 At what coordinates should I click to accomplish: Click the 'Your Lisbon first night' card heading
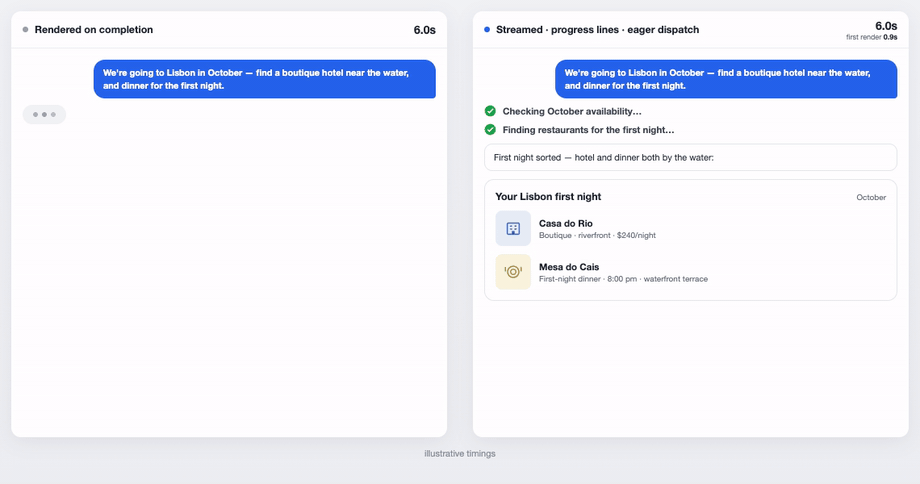pyautogui.click(x=548, y=197)
